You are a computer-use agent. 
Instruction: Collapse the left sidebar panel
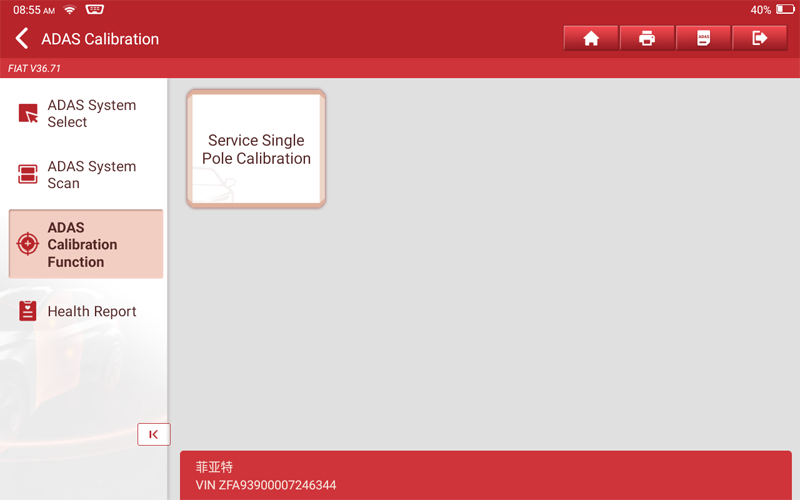[153, 434]
